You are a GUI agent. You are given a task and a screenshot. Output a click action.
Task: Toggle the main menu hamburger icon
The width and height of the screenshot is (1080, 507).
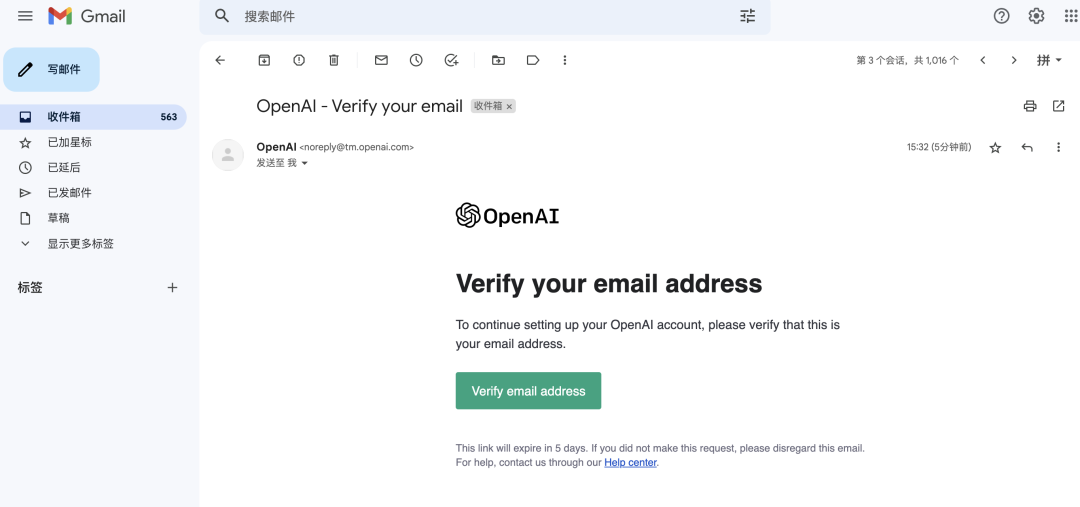[x=26, y=16]
